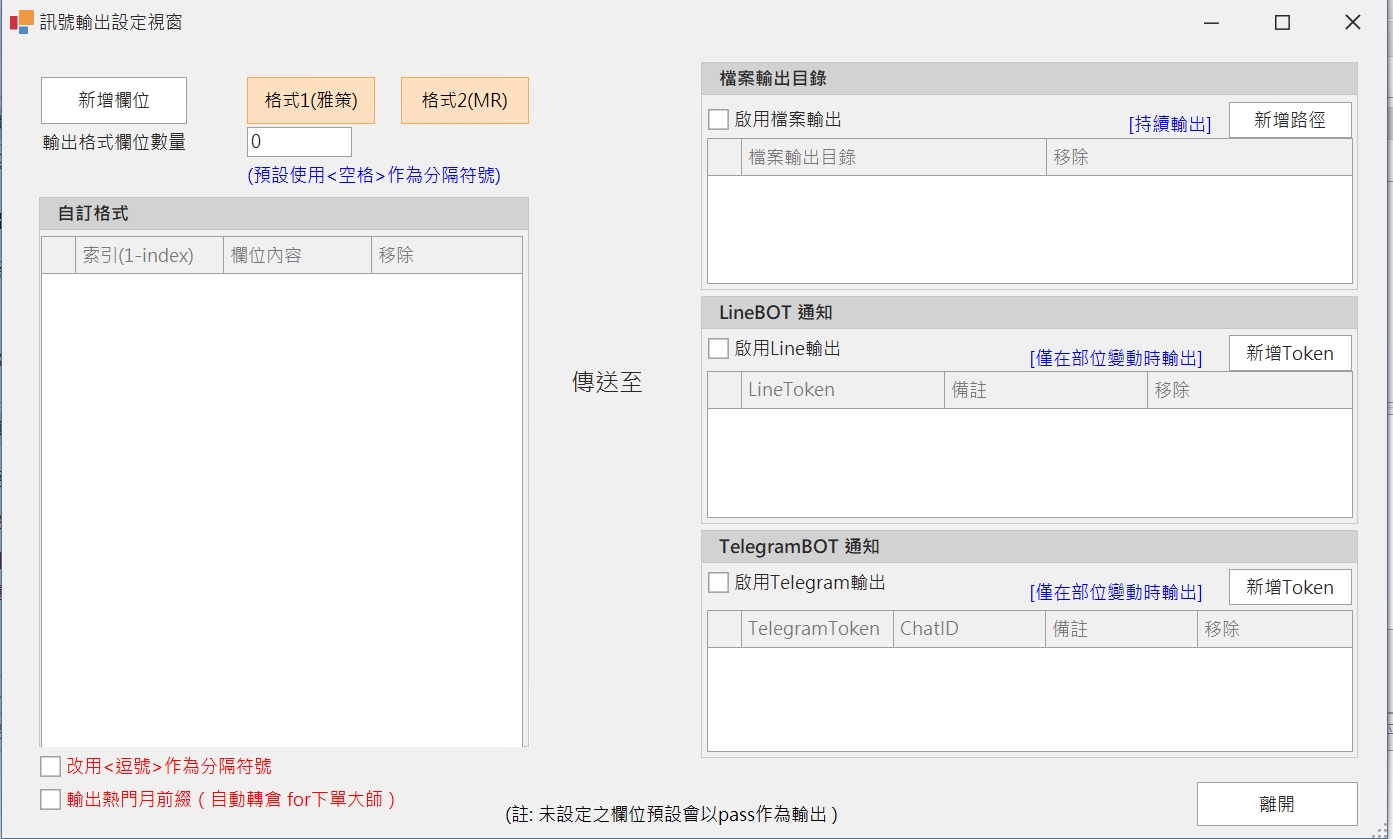
Task: Click 新增路徑 button for file output
Action: click(1290, 120)
